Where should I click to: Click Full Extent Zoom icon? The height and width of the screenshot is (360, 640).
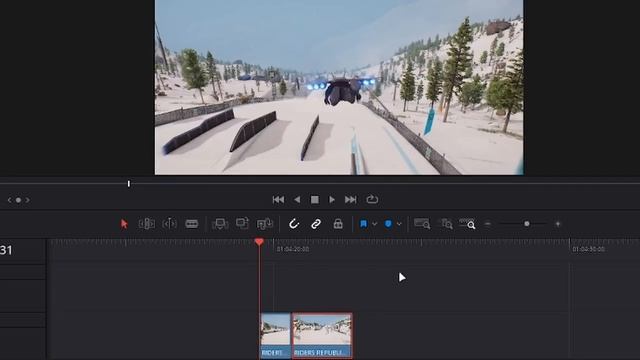422,224
